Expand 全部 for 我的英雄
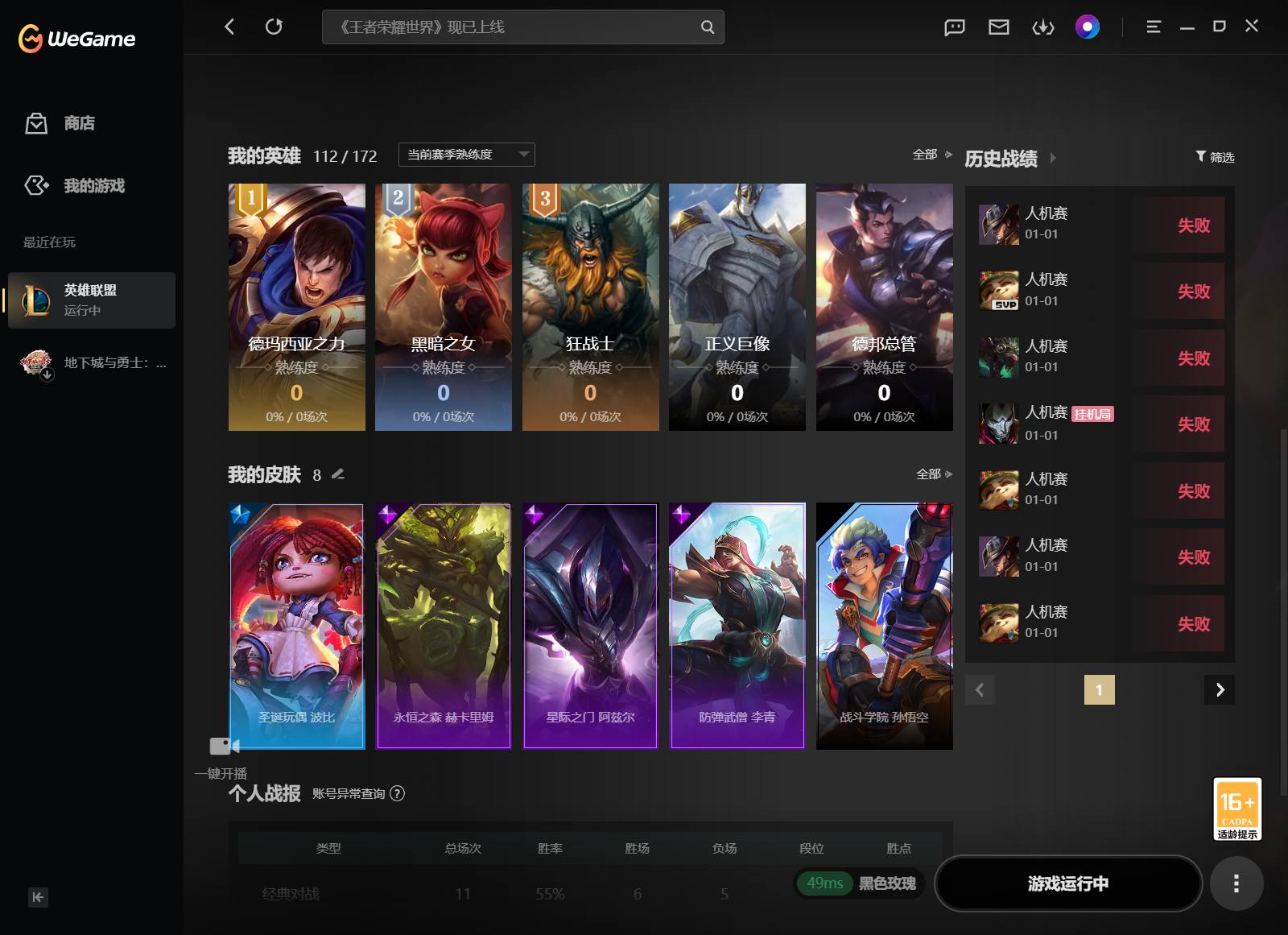This screenshot has width=1288, height=935. (932, 154)
